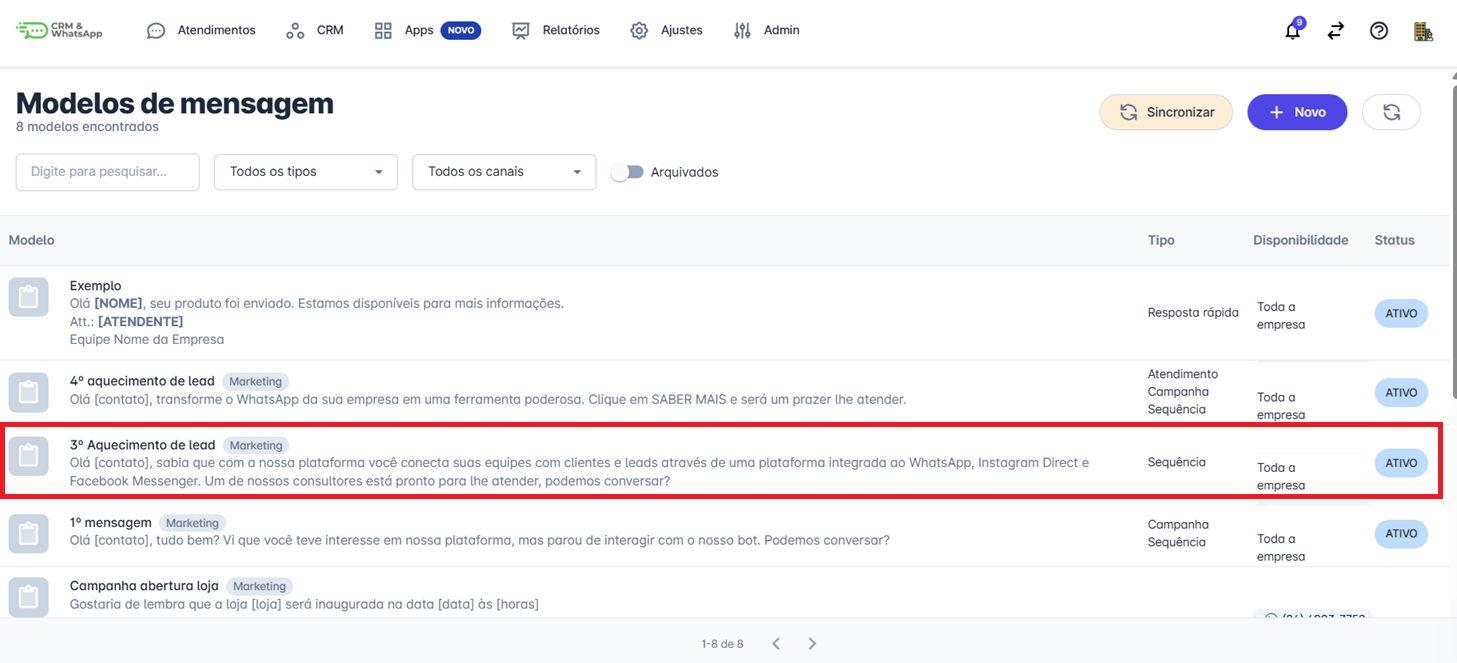Open the Apps menu
Image resolution: width=1457 pixels, height=663 pixels.
point(418,30)
